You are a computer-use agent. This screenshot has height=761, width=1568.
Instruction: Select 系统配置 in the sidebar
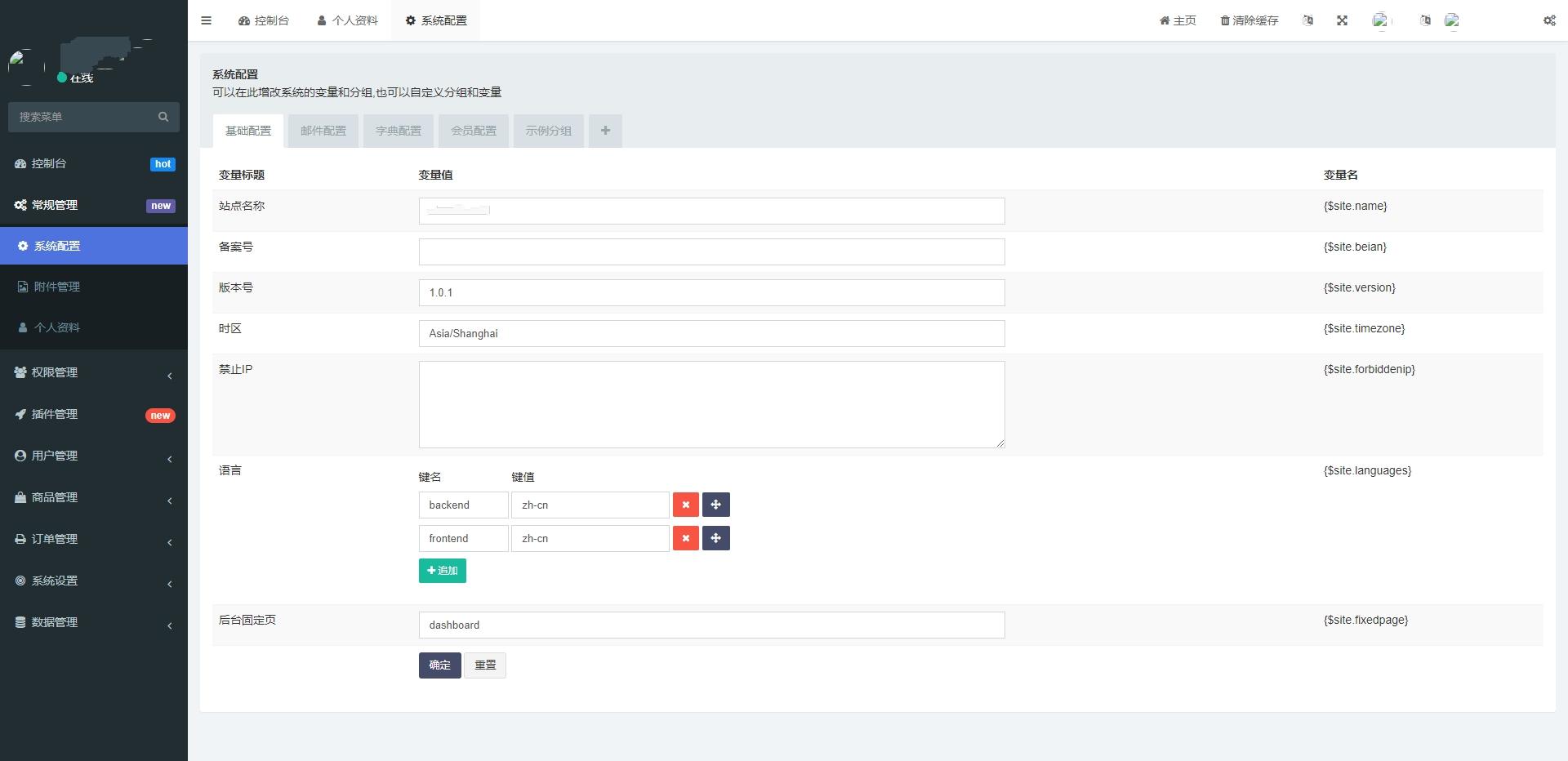coord(94,246)
